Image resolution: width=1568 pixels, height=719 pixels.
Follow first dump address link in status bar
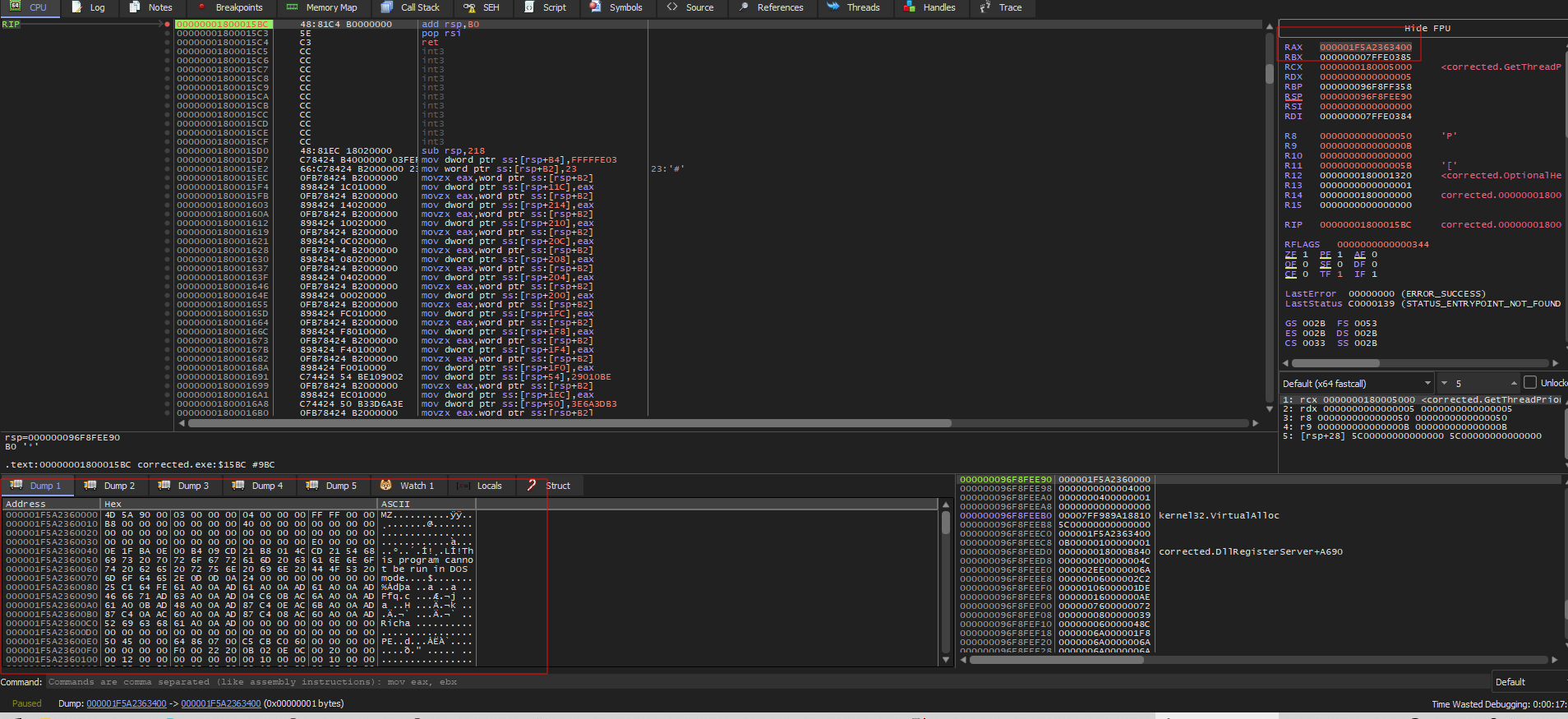pos(127,704)
